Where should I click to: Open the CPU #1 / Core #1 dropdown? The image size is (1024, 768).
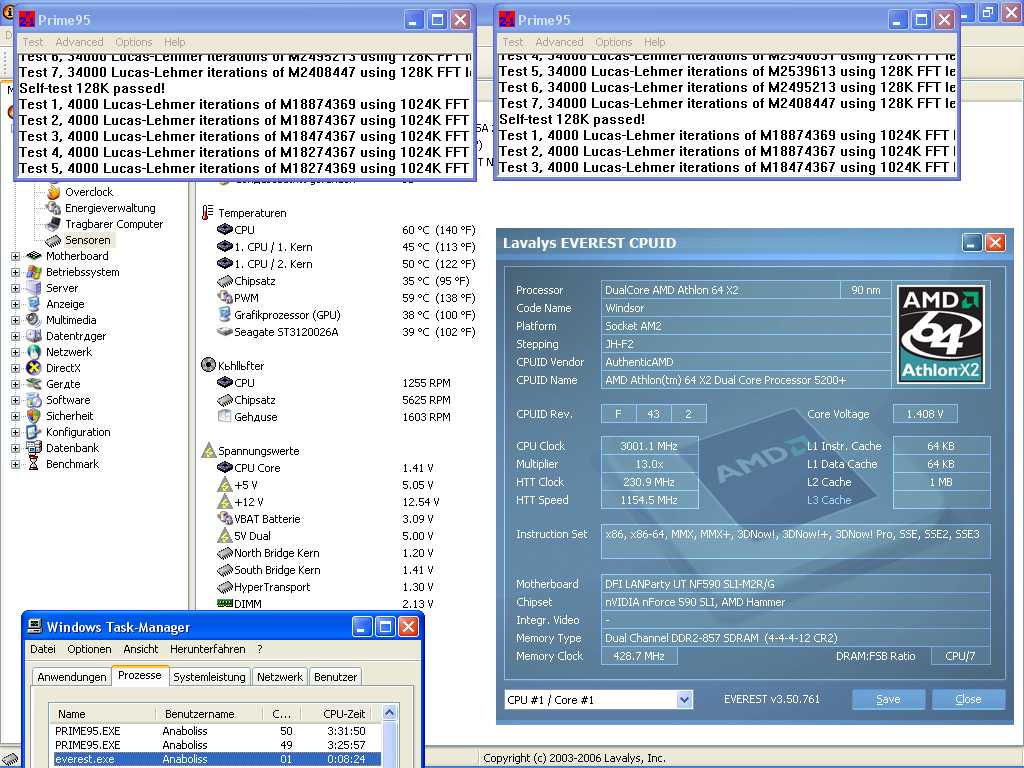click(684, 700)
